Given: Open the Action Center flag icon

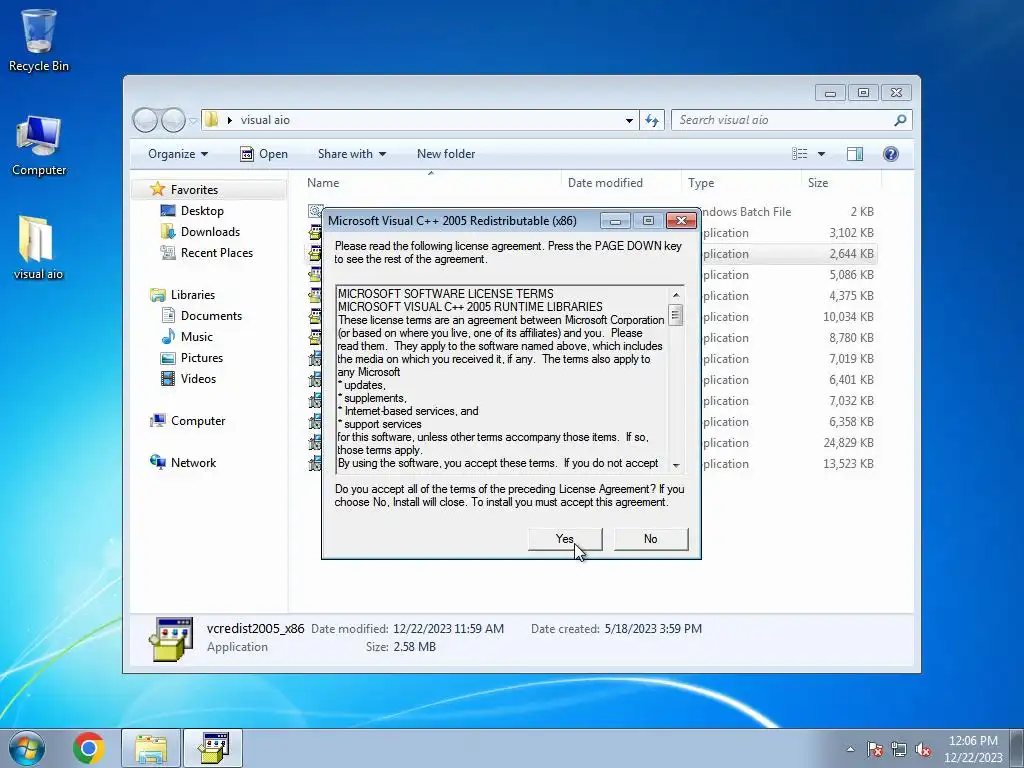Looking at the screenshot, I should point(875,749).
